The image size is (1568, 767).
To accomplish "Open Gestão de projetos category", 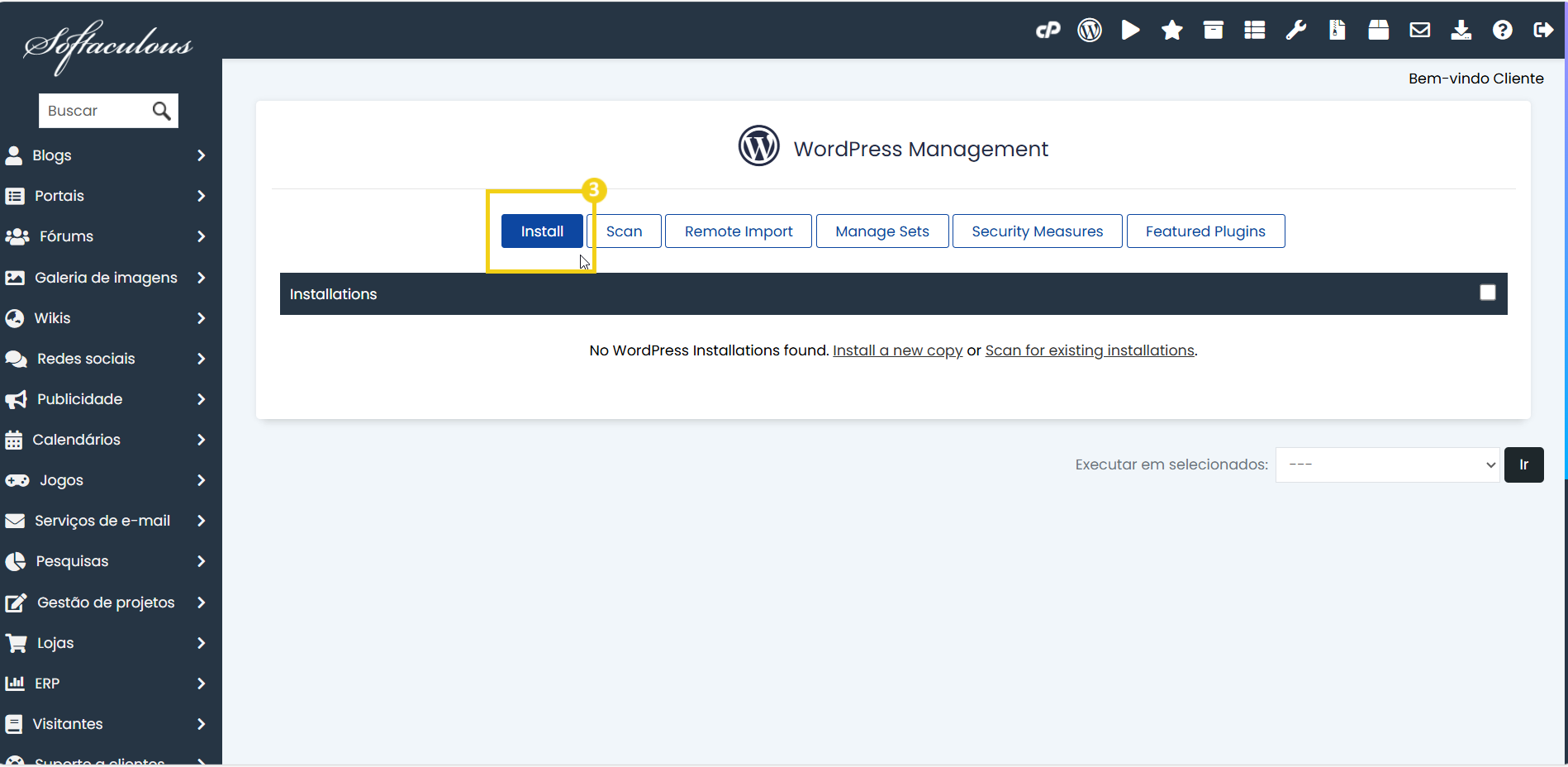I will pos(106,603).
